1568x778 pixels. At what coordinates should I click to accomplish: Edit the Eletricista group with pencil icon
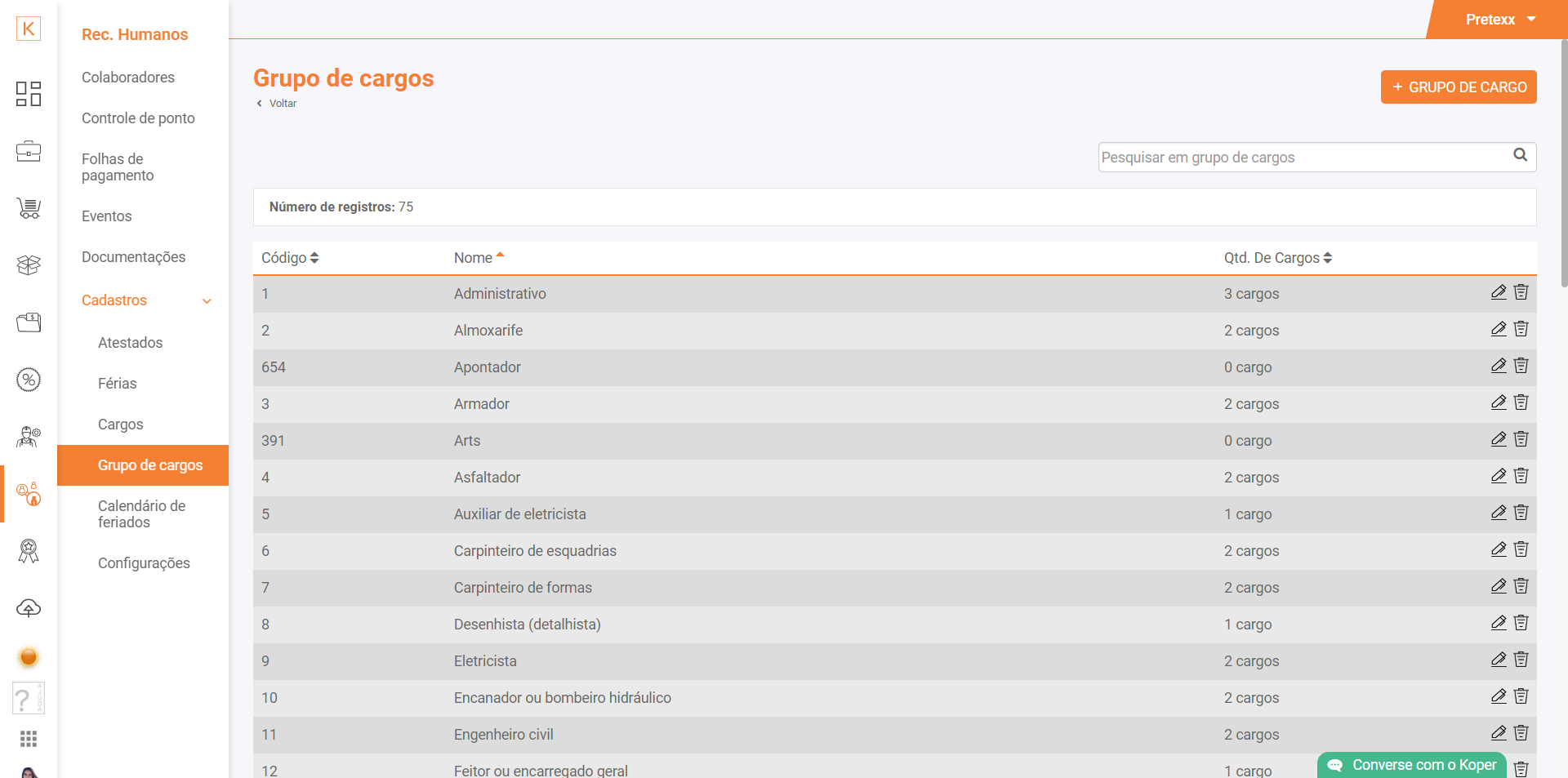click(1498, 660)
